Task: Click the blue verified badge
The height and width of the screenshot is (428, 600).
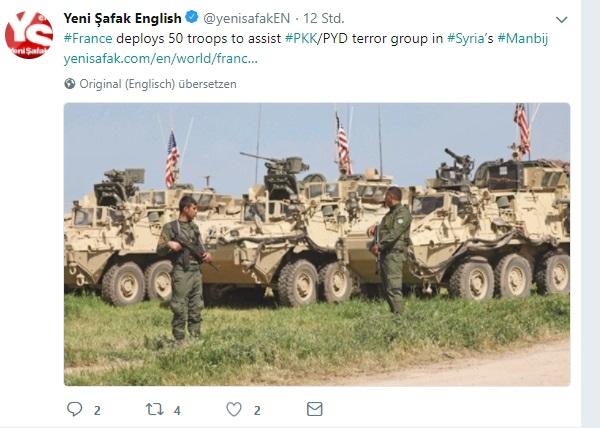Action: pyautogui.click(x=192, y=17)
